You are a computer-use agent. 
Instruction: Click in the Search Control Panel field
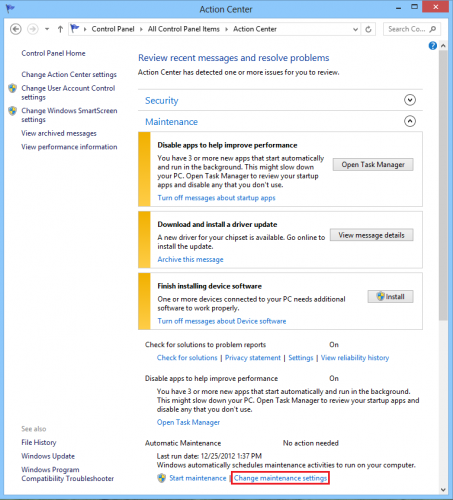click(407, 29)
